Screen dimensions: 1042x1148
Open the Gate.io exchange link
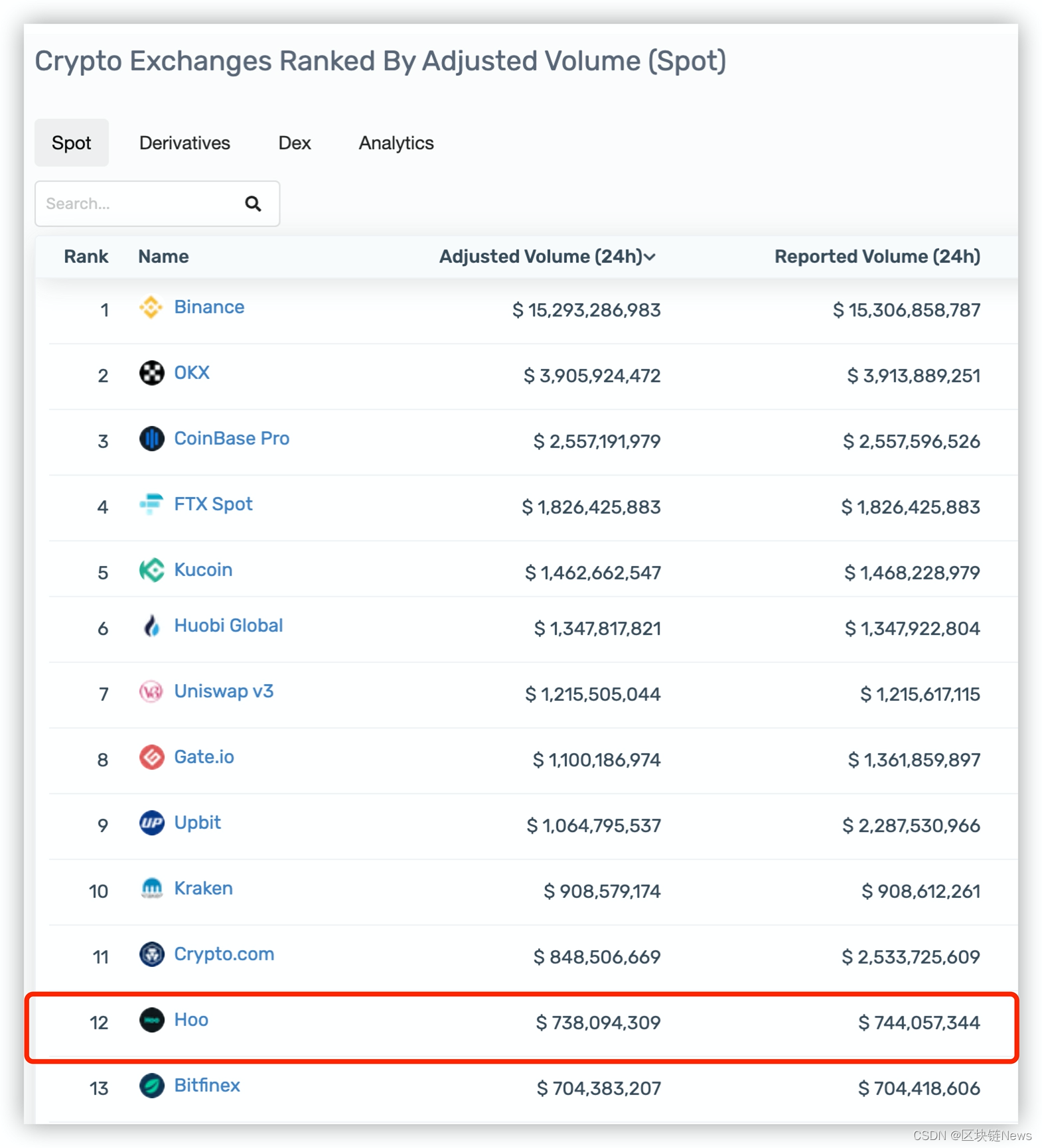204,757
